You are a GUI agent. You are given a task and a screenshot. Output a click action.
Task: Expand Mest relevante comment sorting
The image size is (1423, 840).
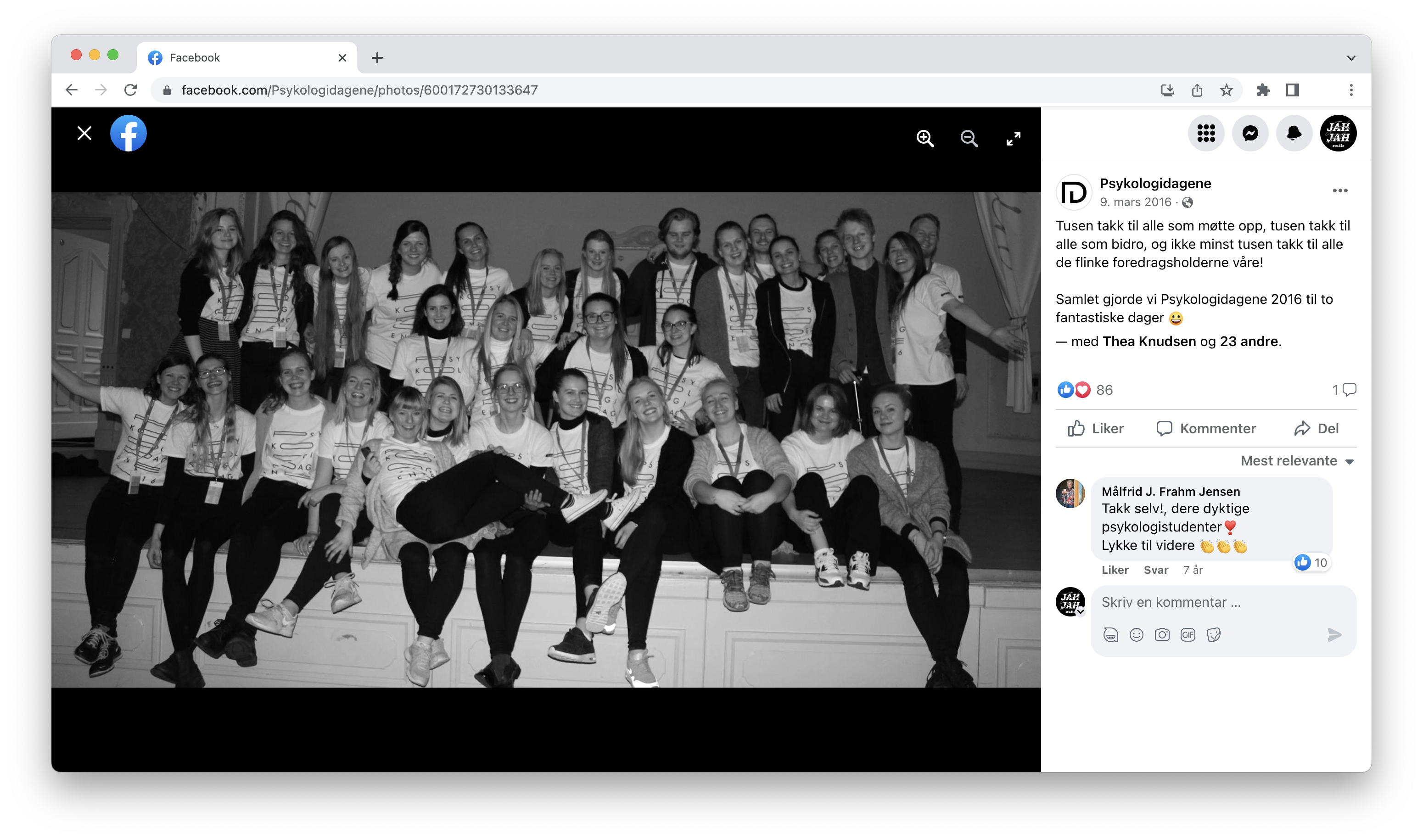(x=1296, y=461)
